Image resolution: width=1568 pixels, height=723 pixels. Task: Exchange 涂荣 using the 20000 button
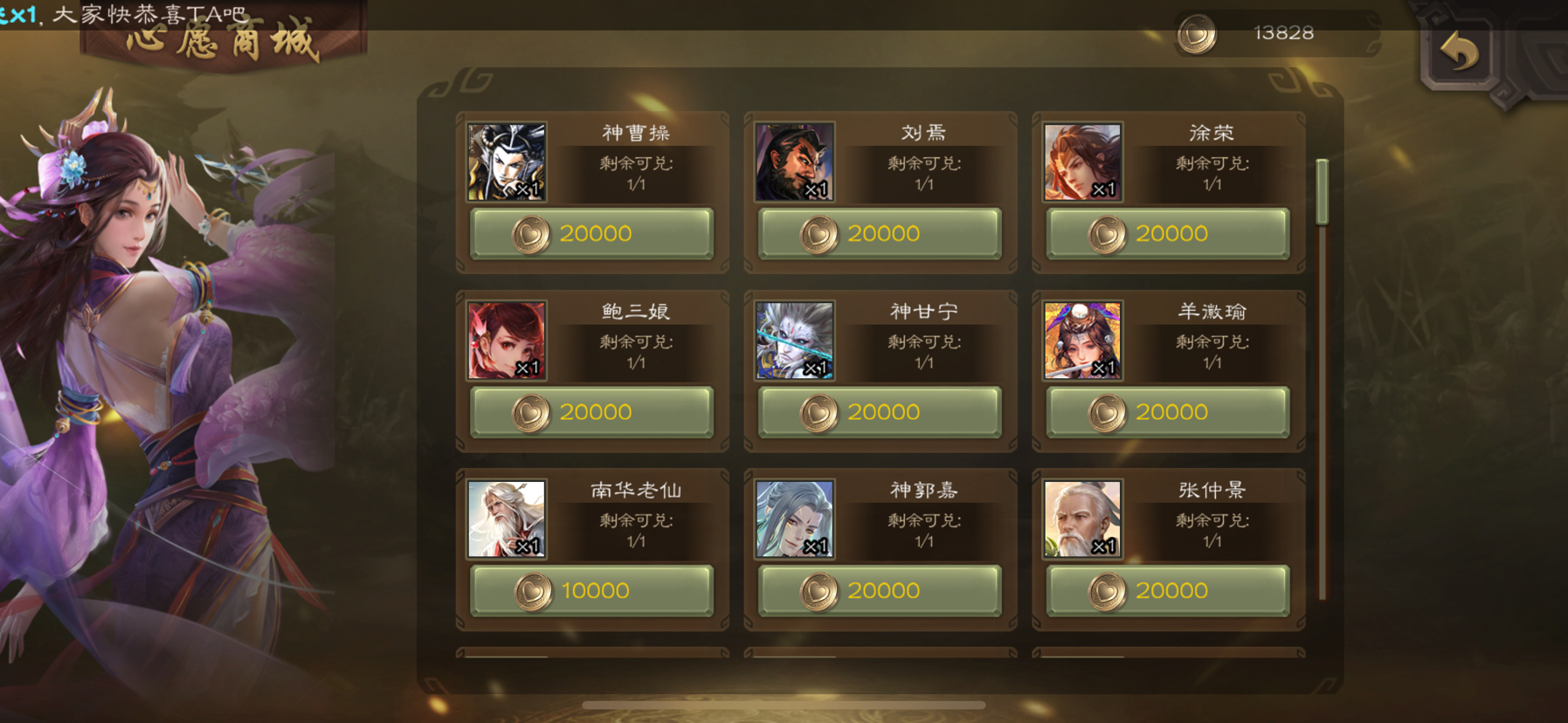coord(1168,234)
